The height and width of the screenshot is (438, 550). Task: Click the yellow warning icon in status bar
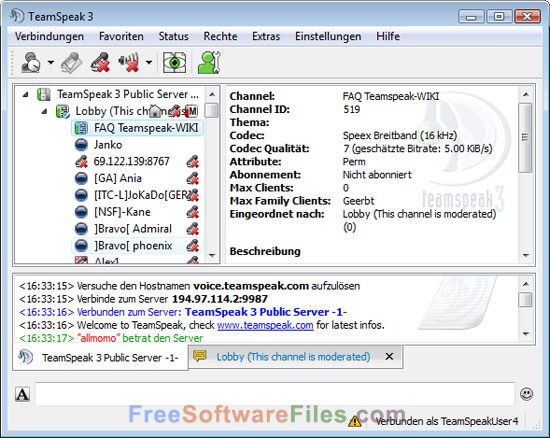tap(355, 421)
